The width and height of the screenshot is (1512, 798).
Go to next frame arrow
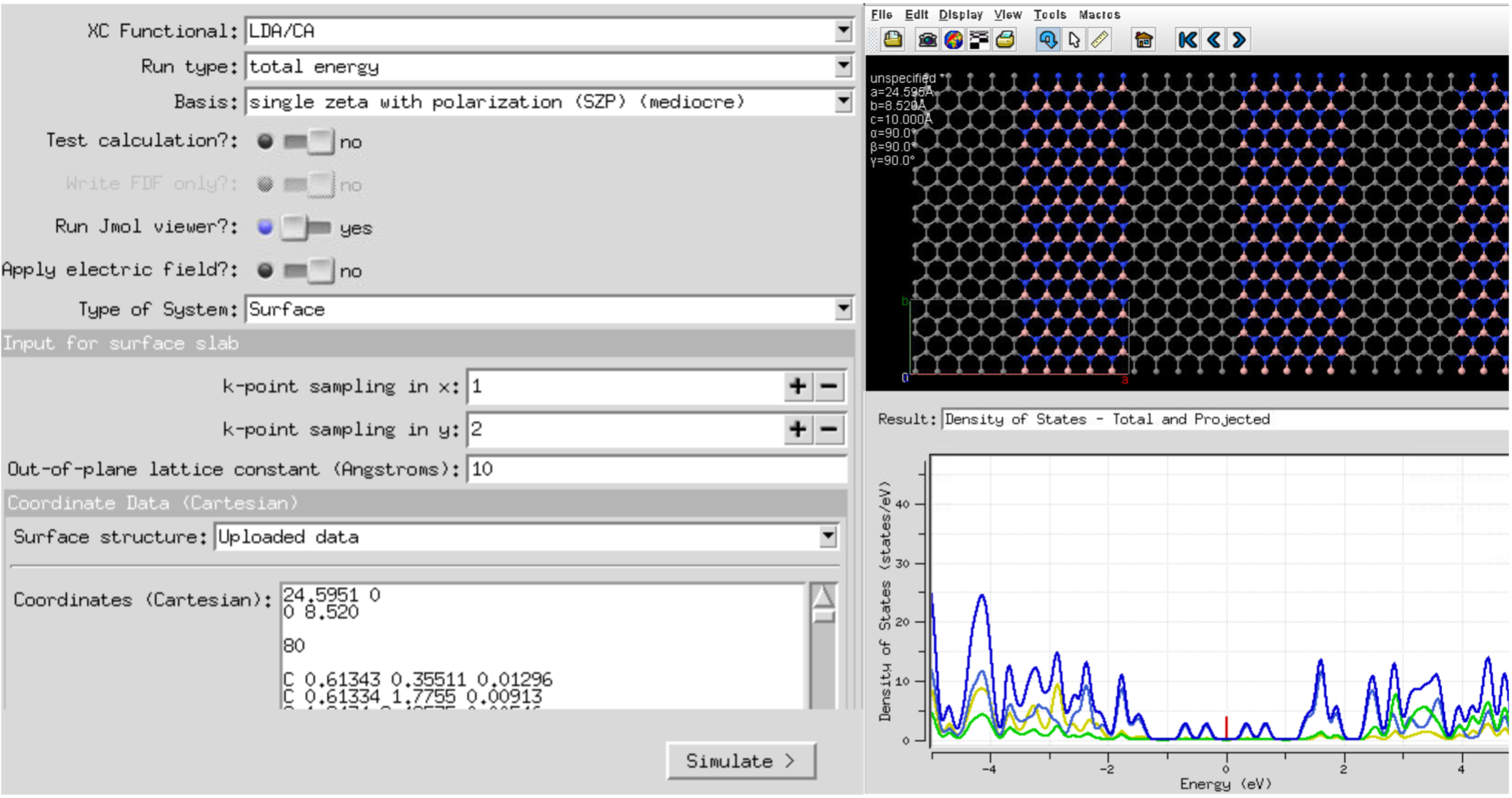(x=1239, y=40)
